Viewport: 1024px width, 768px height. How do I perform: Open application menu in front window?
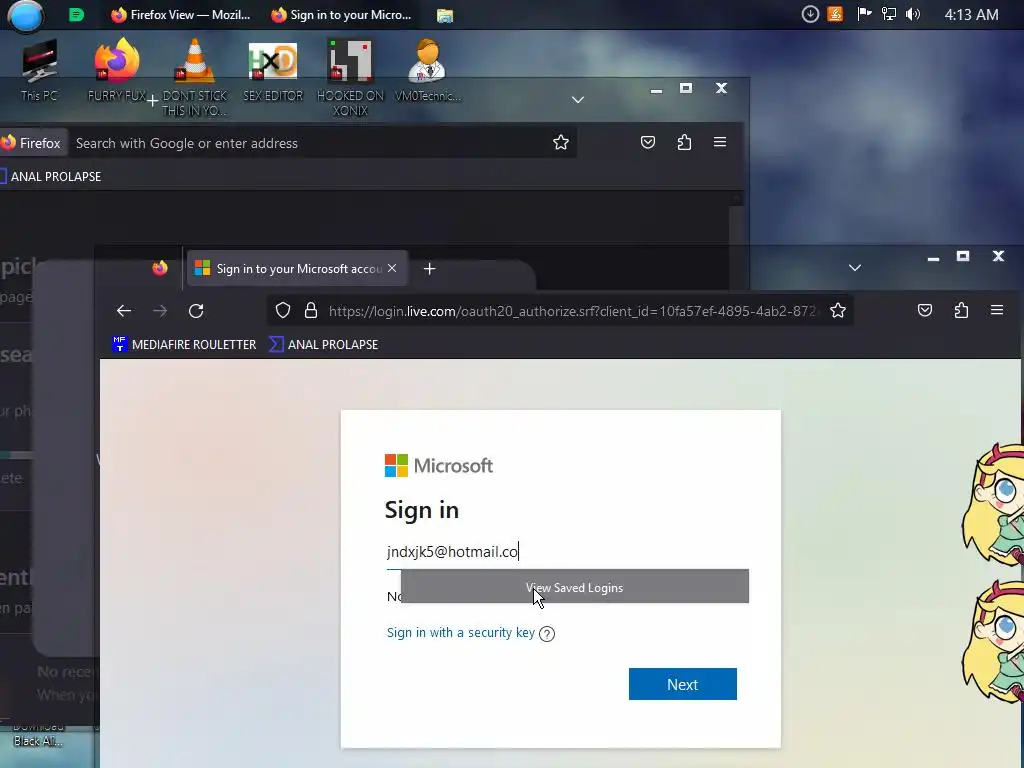tap(997, 311)
